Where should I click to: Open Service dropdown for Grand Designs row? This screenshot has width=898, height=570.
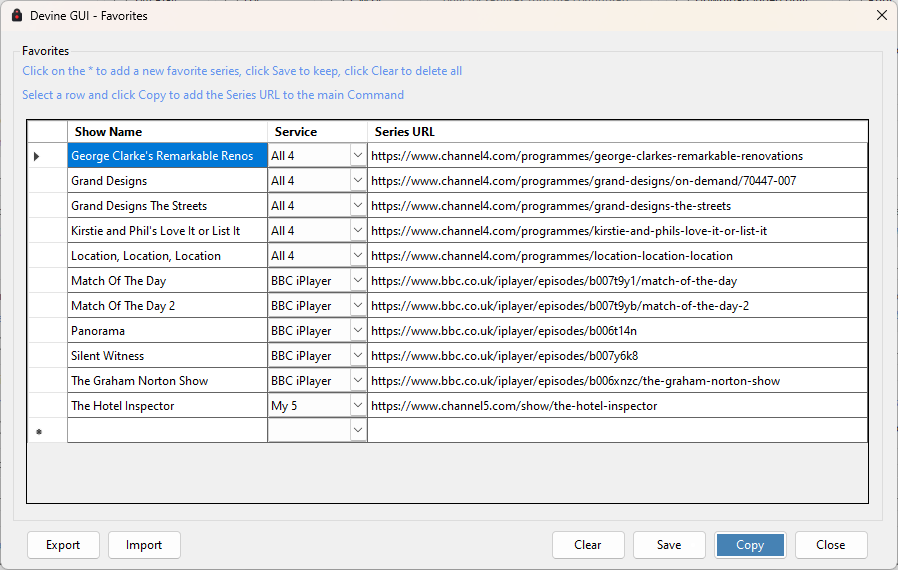[358, 181]
